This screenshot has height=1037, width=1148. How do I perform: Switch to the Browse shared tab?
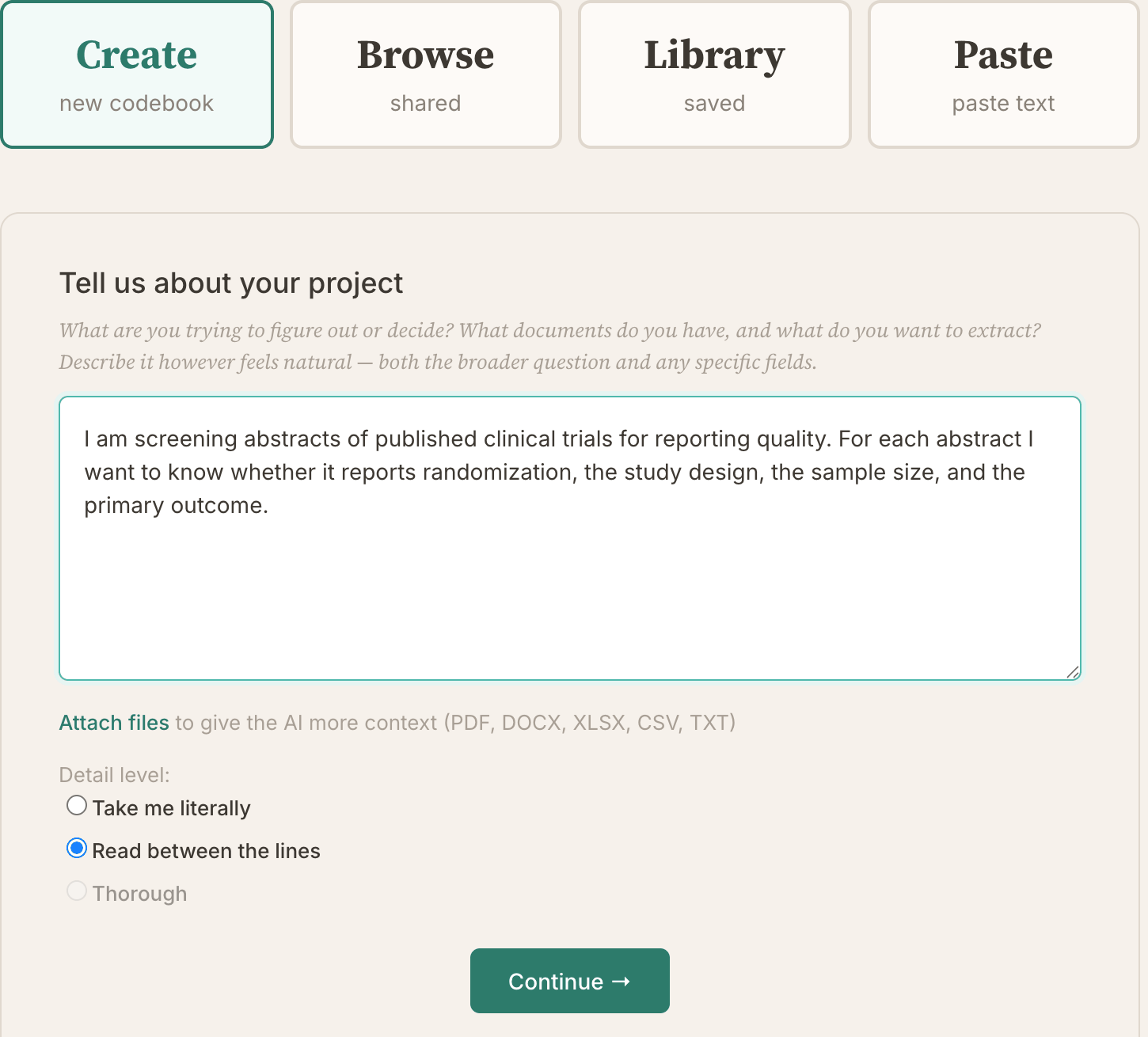(426, 74)
